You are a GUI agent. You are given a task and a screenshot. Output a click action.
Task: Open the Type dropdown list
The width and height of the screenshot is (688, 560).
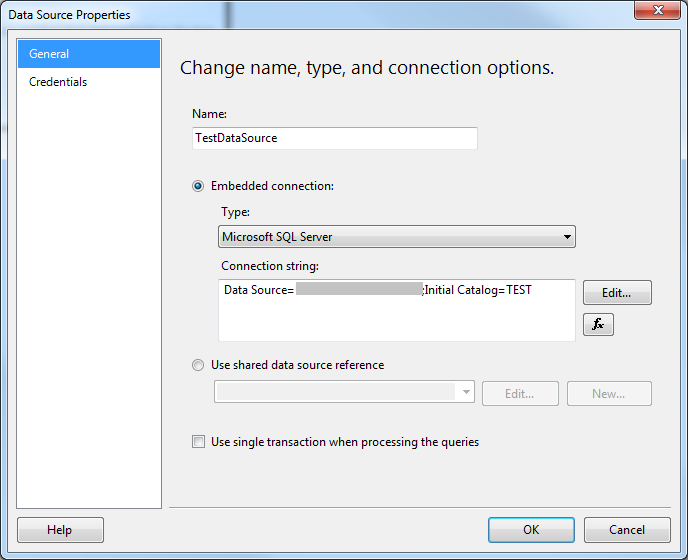tap(567, 237)
